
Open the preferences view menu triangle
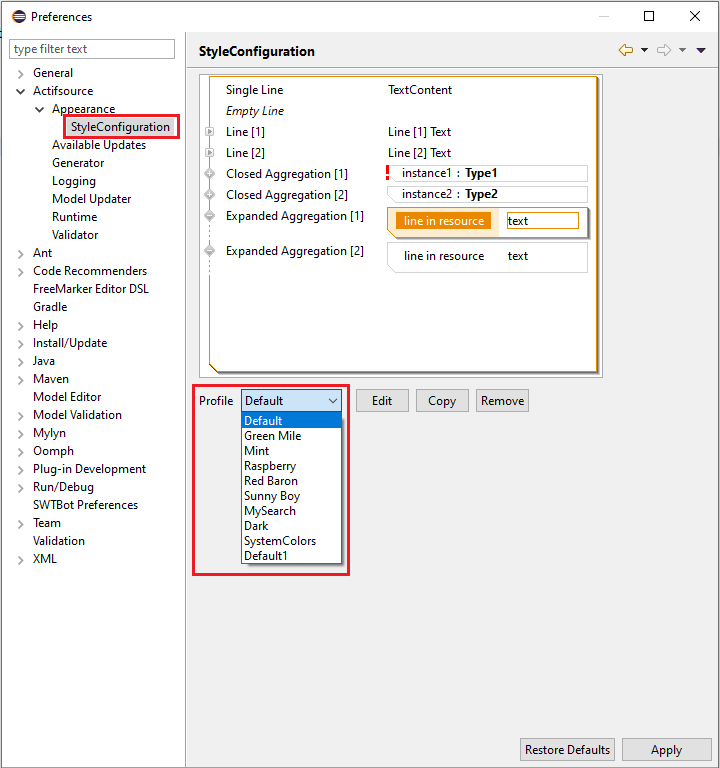701,50
